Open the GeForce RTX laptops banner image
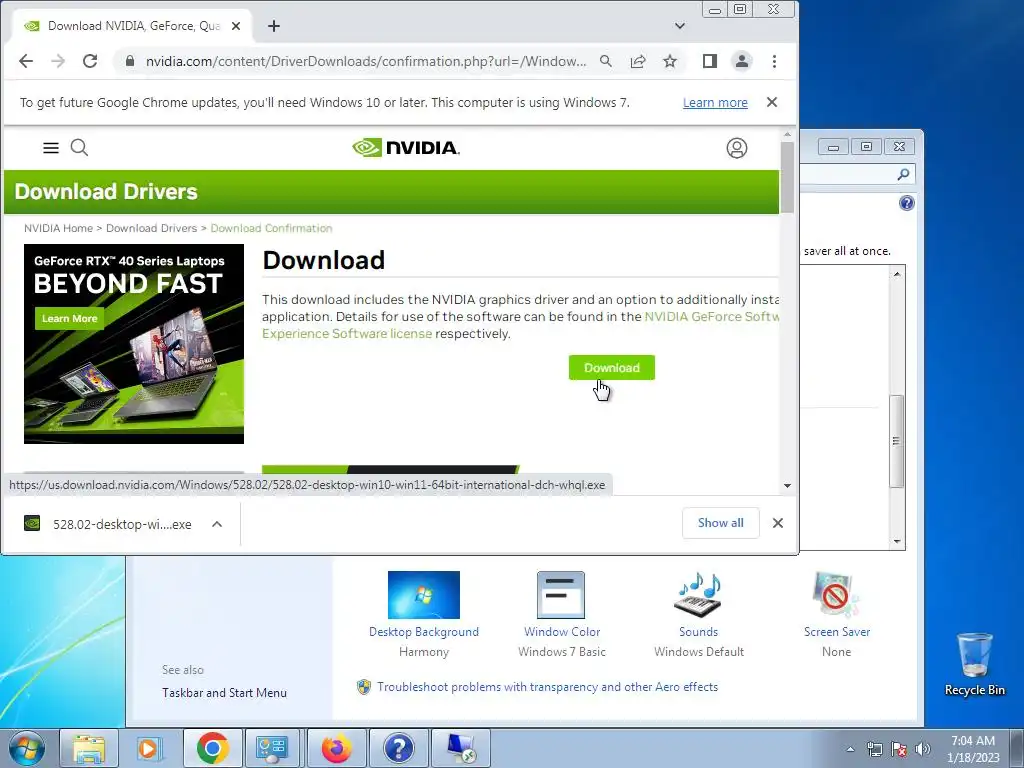This screenshot has height=768, width=1024. 134,344
